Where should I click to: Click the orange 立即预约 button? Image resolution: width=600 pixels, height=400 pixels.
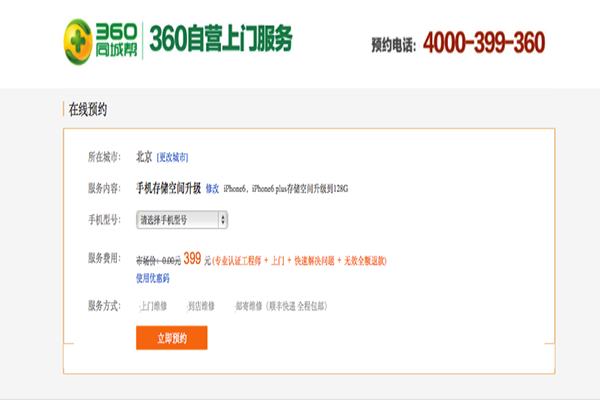(172, 338)
